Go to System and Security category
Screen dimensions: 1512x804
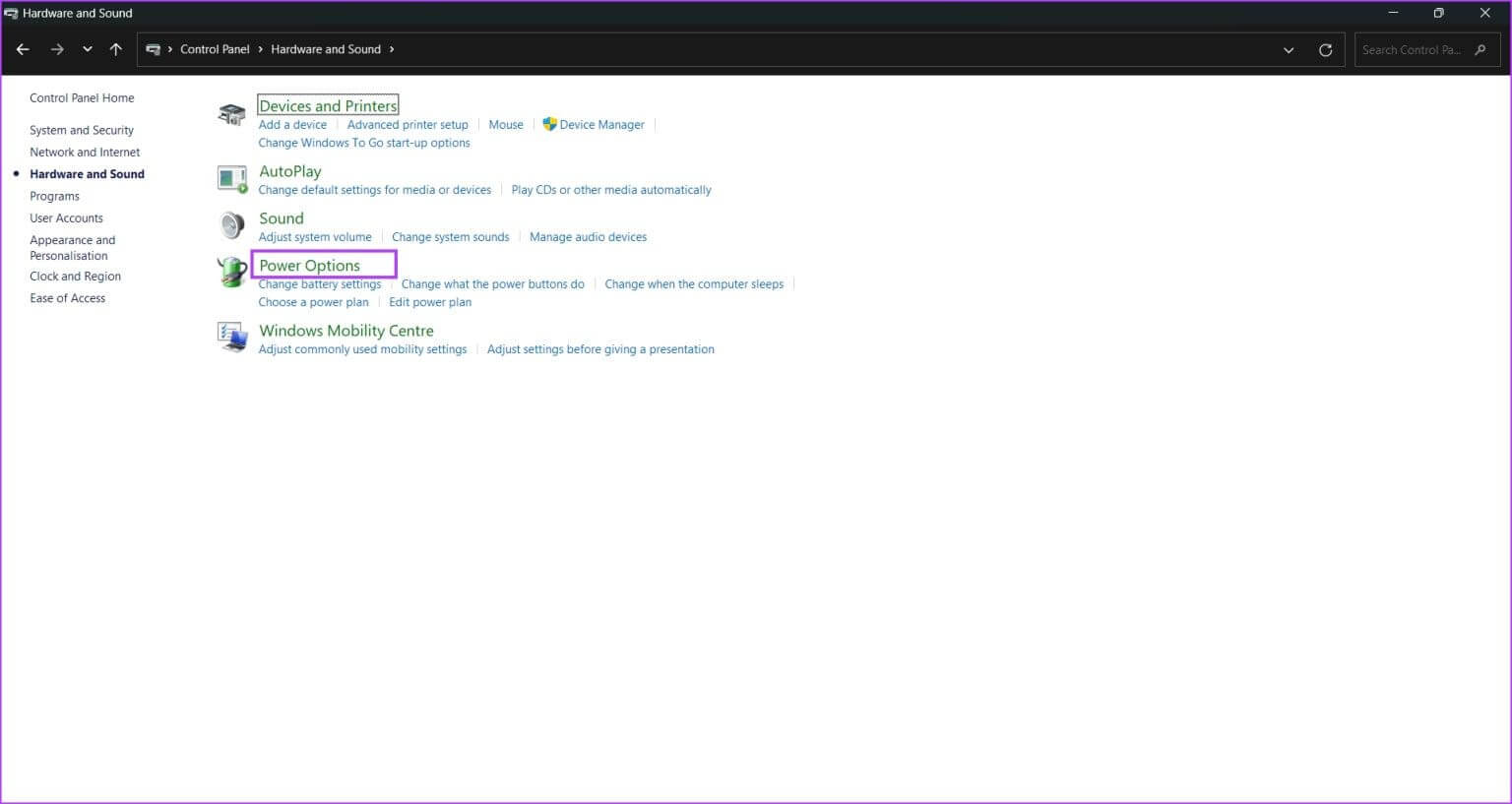point(82,130)
